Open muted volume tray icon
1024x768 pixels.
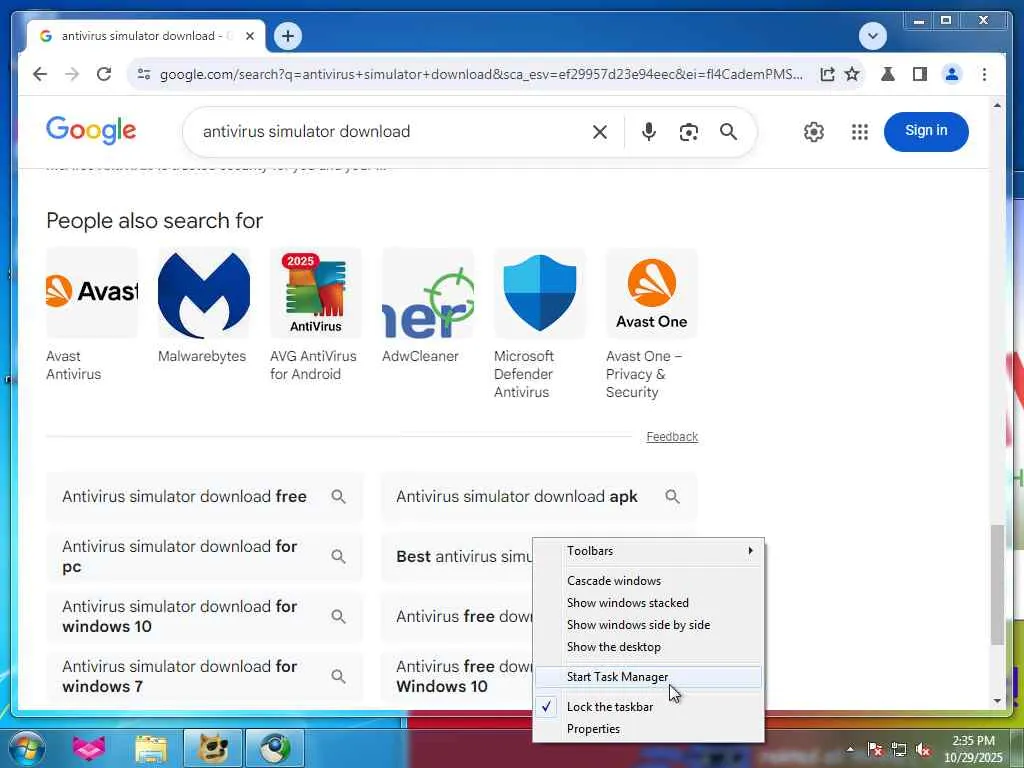click(923, 749)
